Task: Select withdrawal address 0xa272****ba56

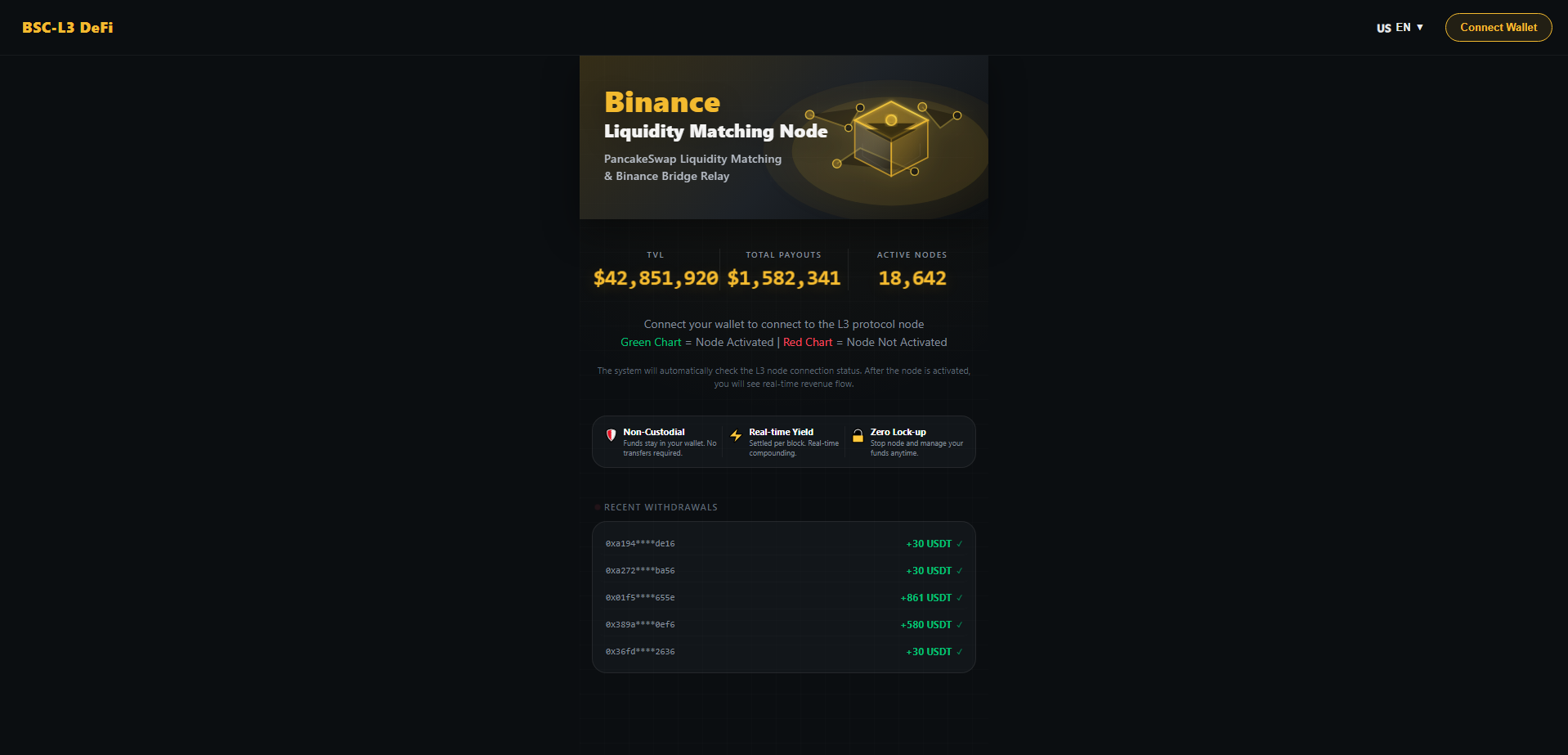Action: (640, 570)
